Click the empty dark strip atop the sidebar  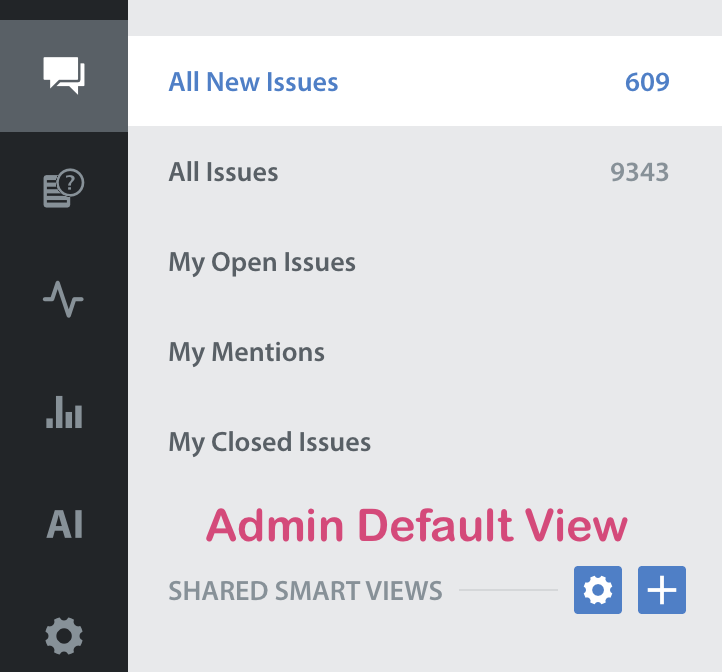pos(64,9)
